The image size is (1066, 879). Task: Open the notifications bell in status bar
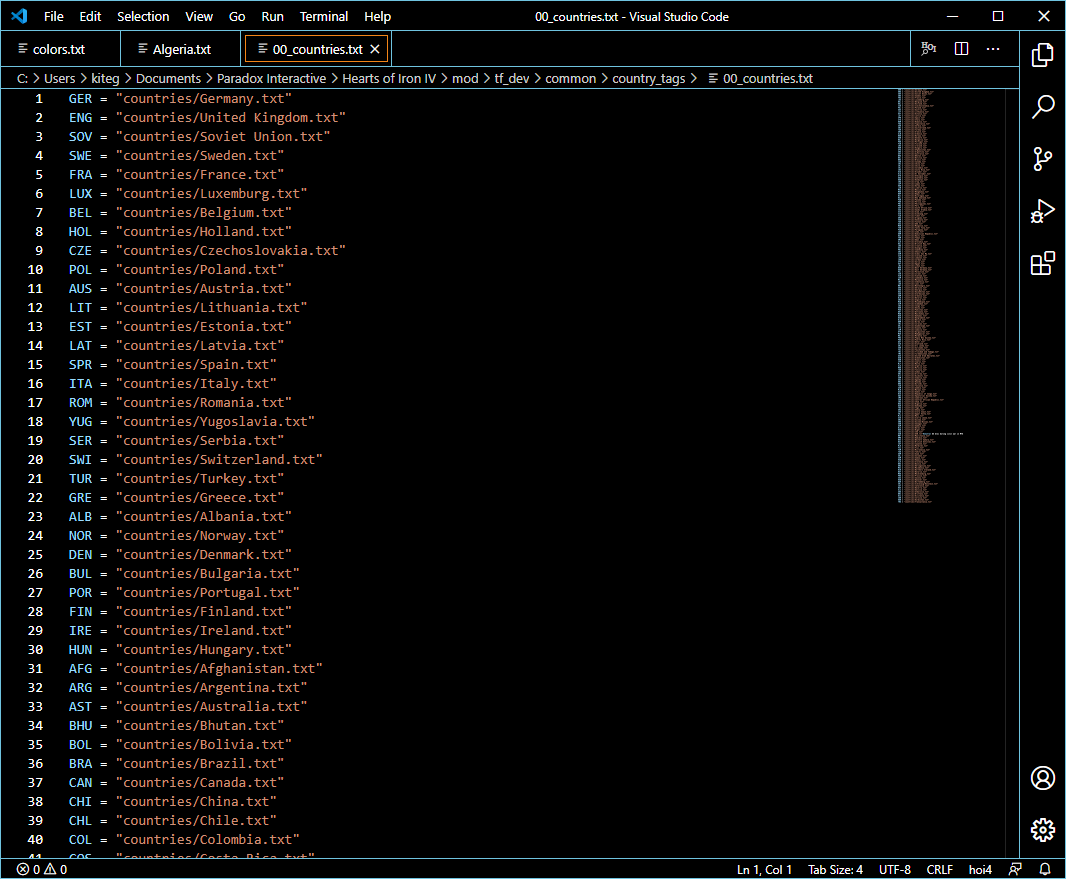click(x=1045, y=869)
